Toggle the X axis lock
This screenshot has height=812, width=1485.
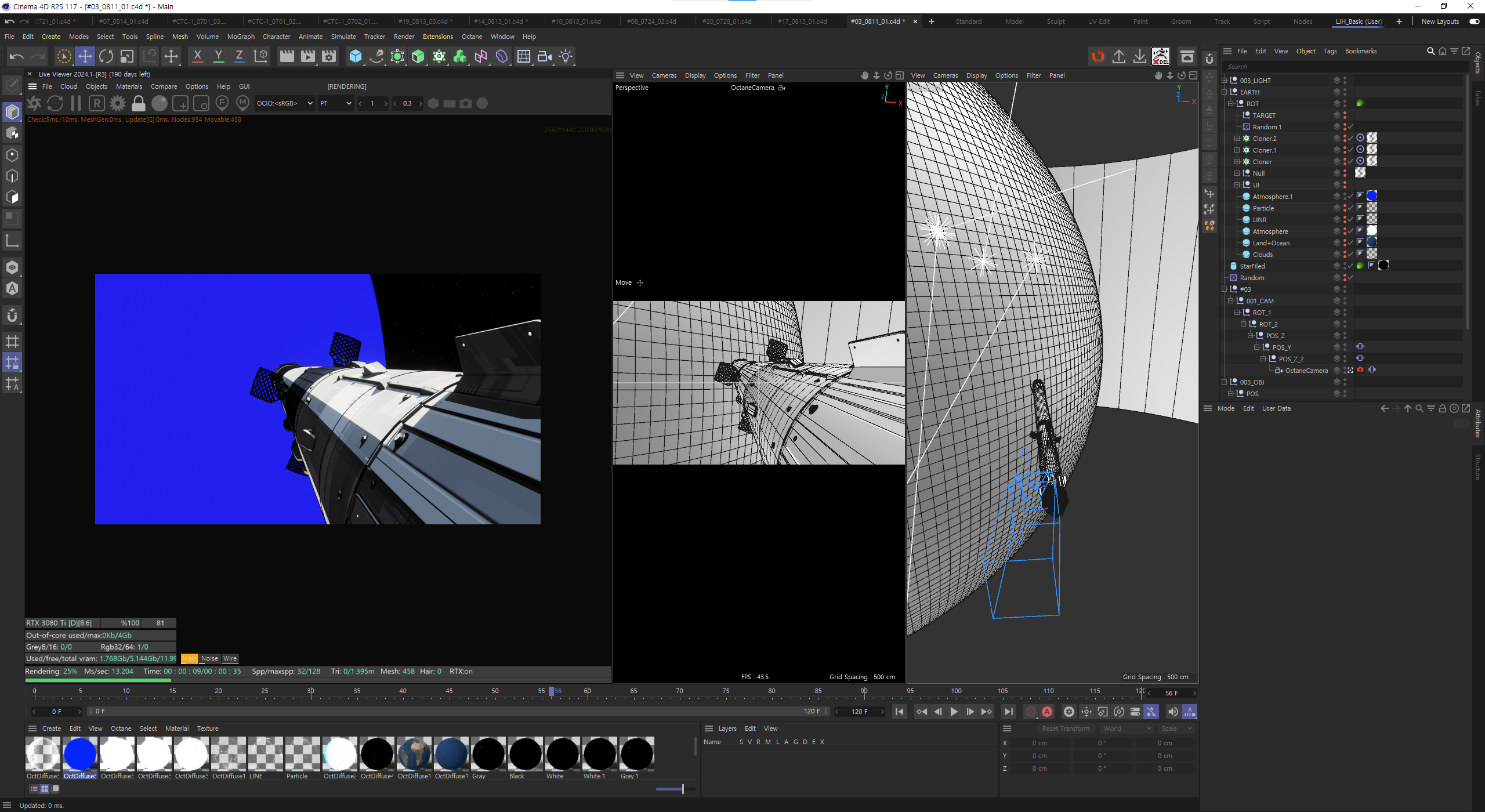[197, 56]
